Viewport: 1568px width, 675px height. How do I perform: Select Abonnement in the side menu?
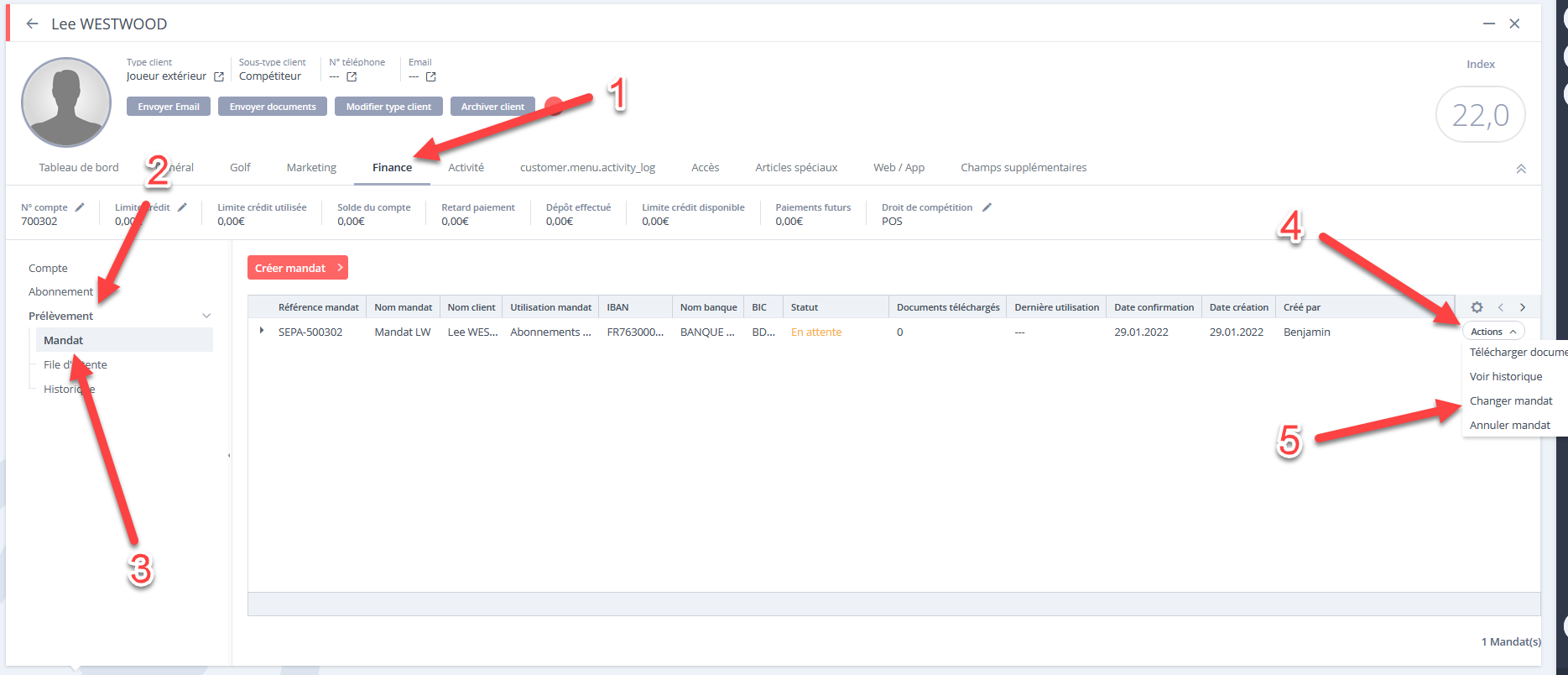click(x=60, y=291)
